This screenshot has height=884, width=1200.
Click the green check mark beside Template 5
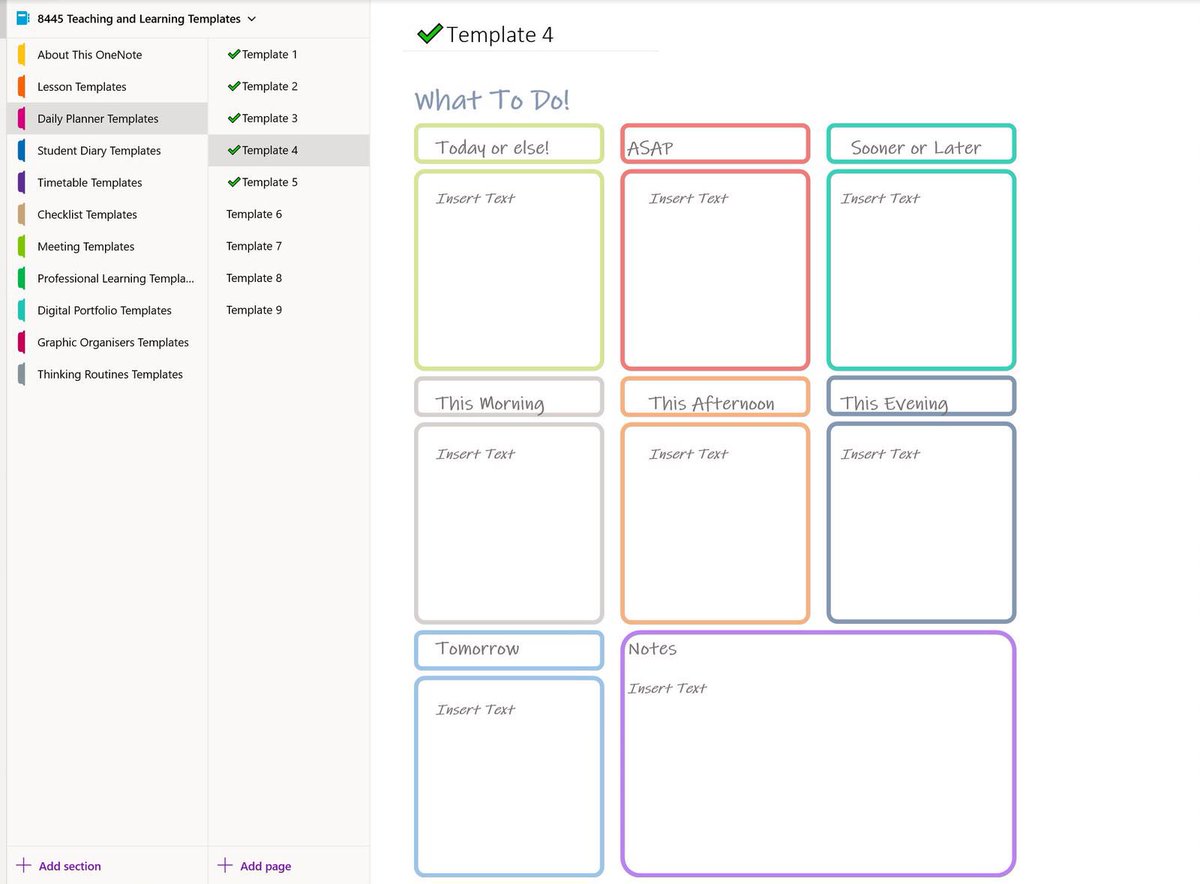point(234,182)
